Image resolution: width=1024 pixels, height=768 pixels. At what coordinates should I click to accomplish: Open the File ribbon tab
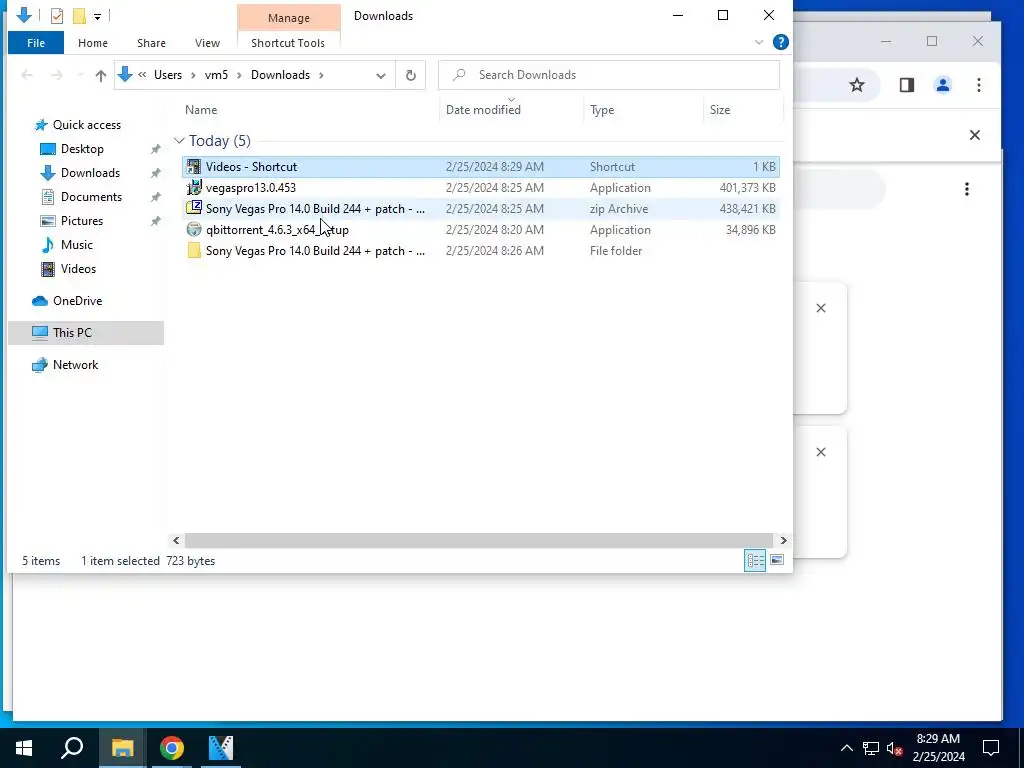point(36,43)
